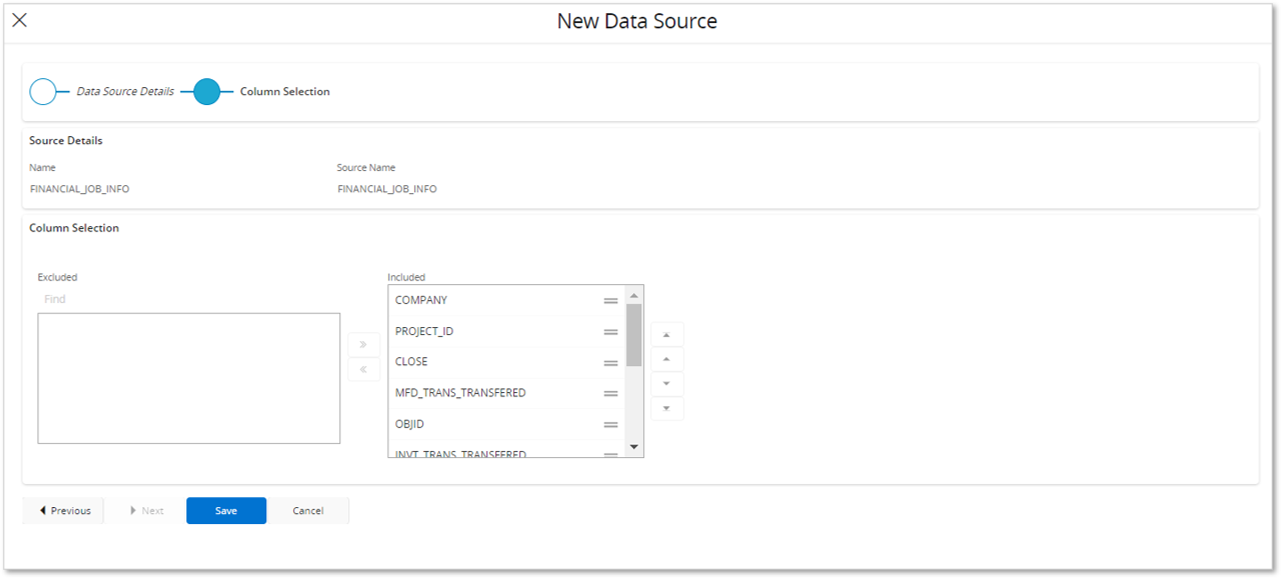Click the move-down arrow icon beside included list
This screenshot has width=1281, height=578.
pyautogui.click(x=667, y=384)
